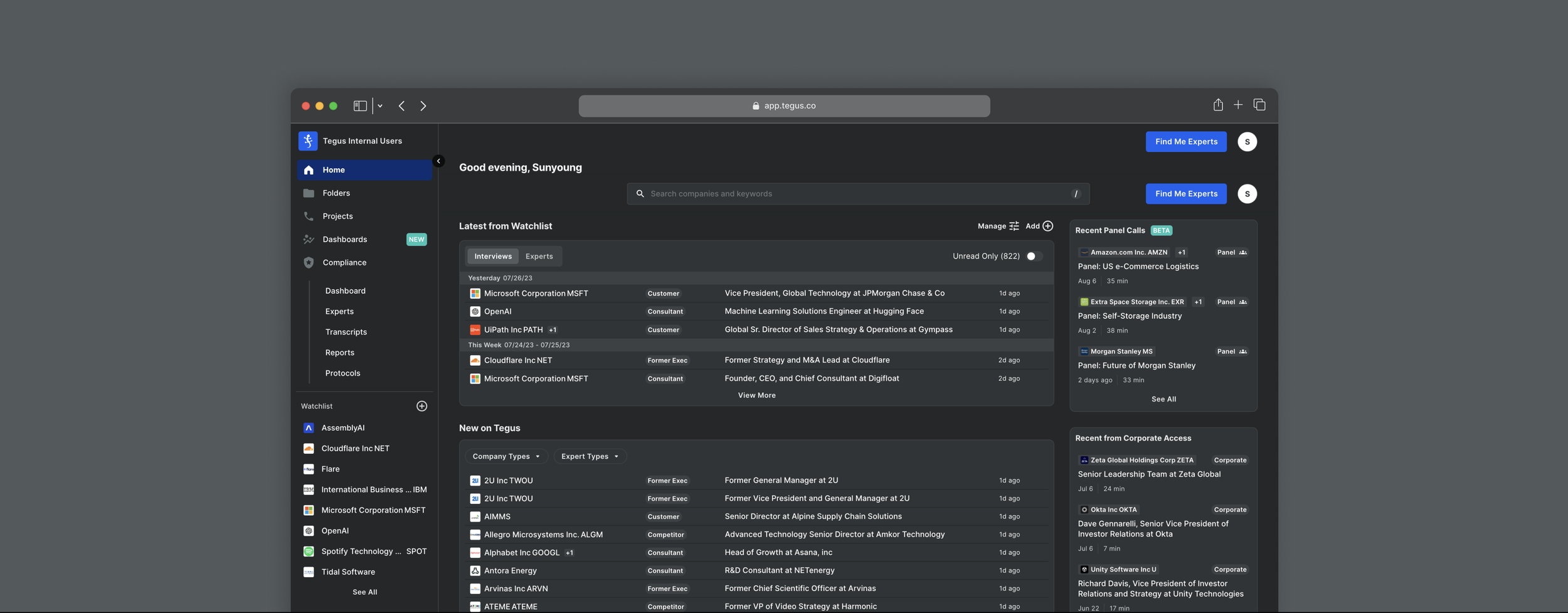Open the Hugging Face engineer interview row

756,312
